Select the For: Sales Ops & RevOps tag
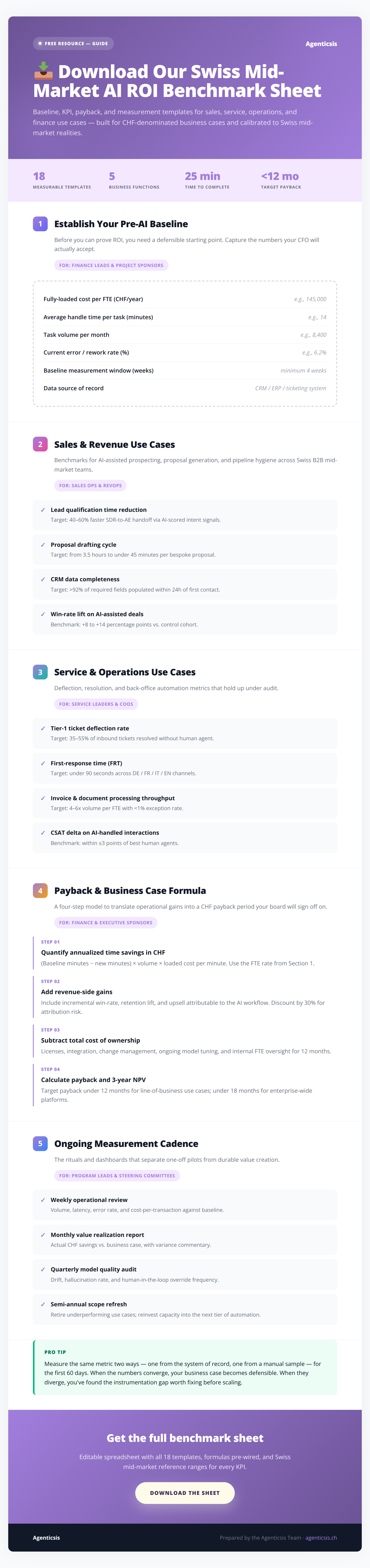Viewport: 370px width, 1568px height. (x=90, y=486)
